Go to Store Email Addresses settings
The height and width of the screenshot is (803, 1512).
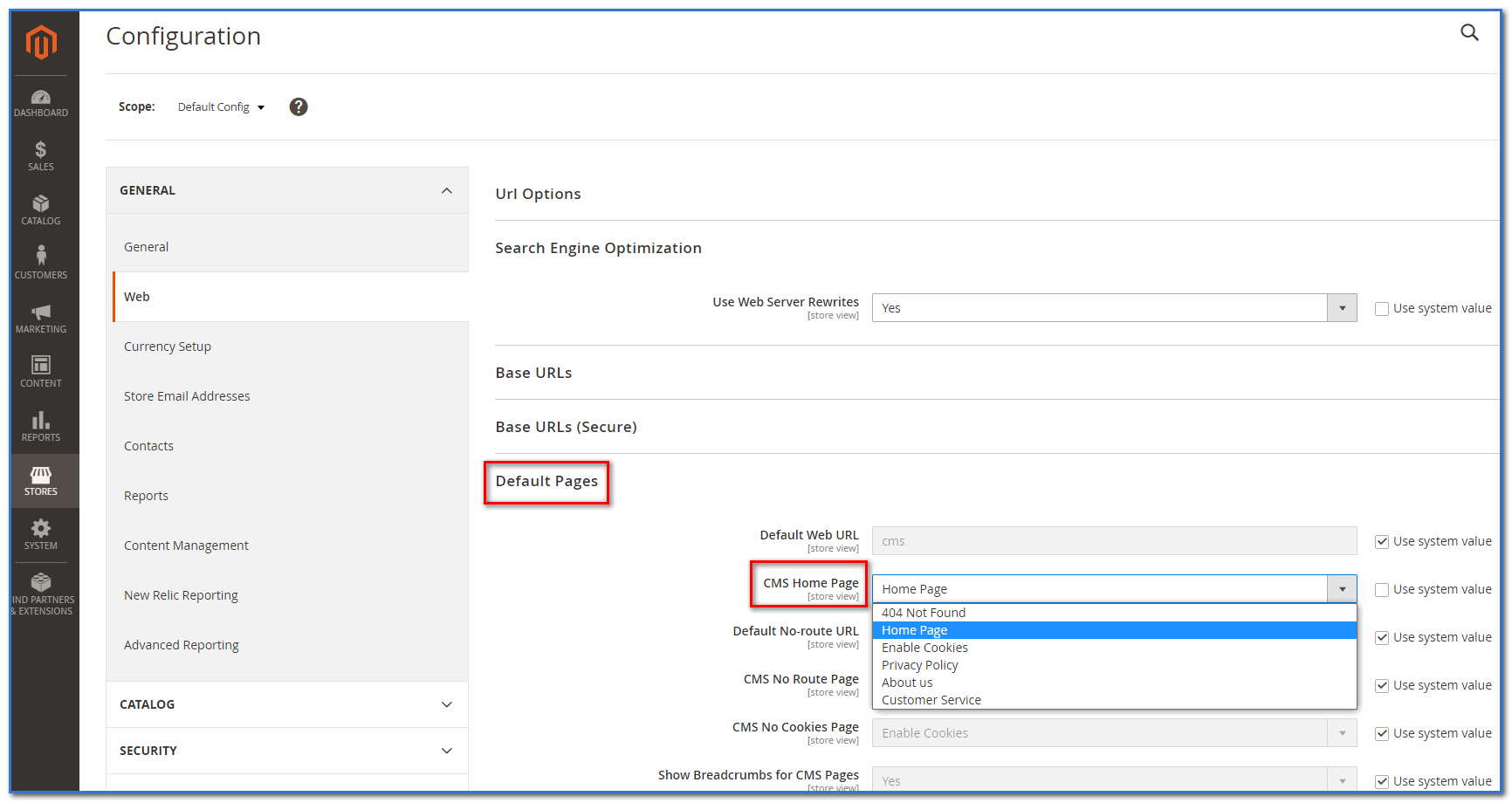point(187,396)
